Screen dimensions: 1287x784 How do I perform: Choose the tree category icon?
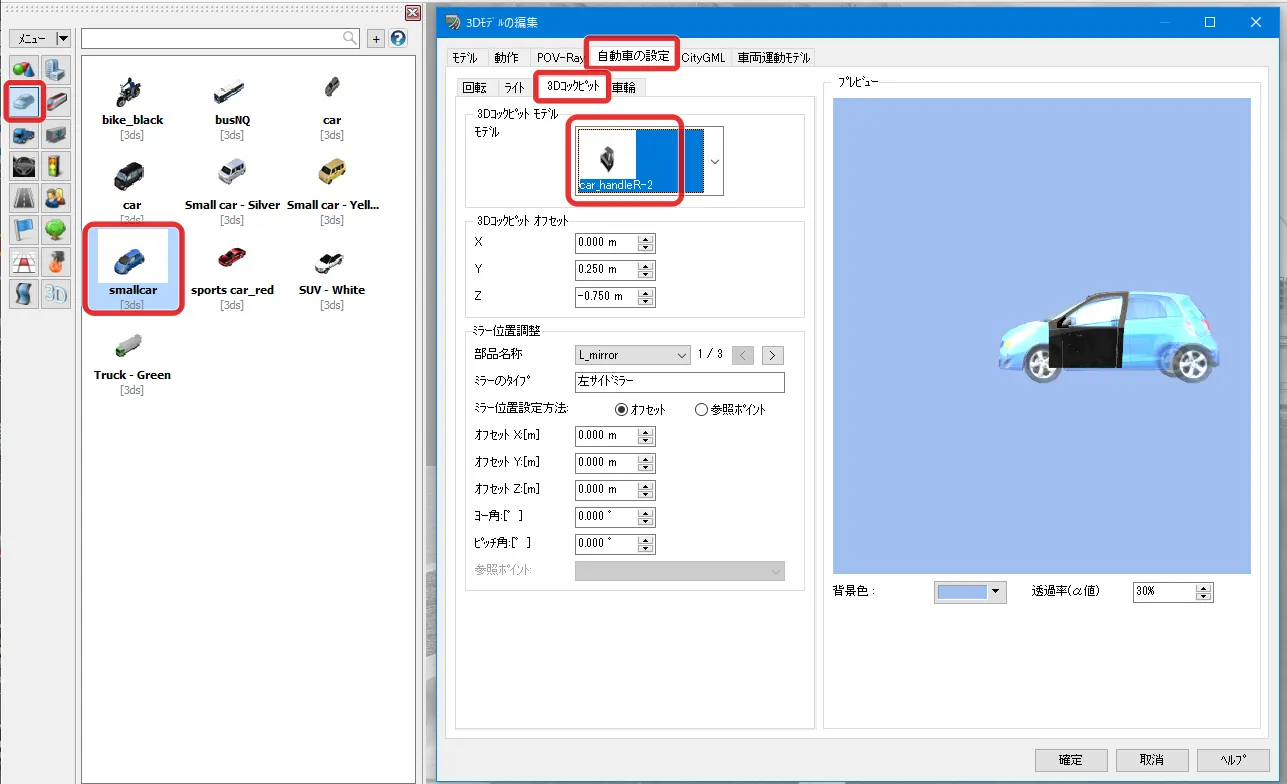click(x=57, y=229)
